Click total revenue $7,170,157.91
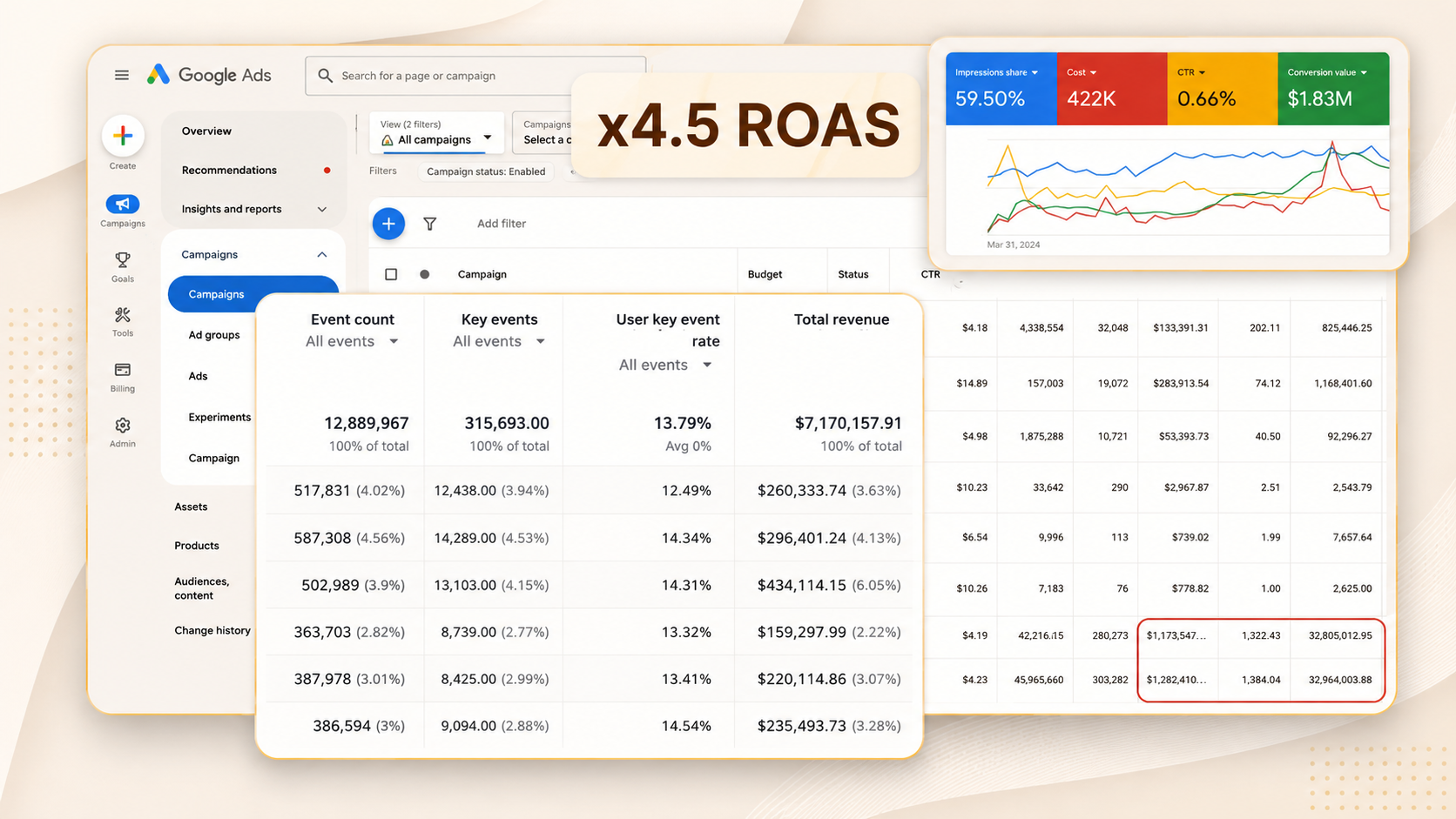Screen dimensions: 1456x819 pyautogui.click(x=848, y=423)
